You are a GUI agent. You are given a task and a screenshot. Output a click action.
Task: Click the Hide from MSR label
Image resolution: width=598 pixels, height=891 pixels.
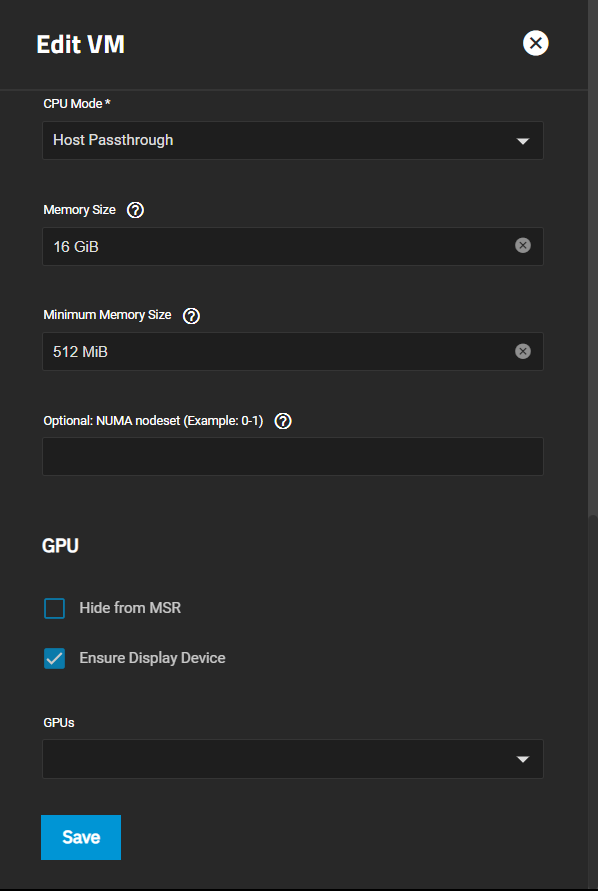pos(130,608)
